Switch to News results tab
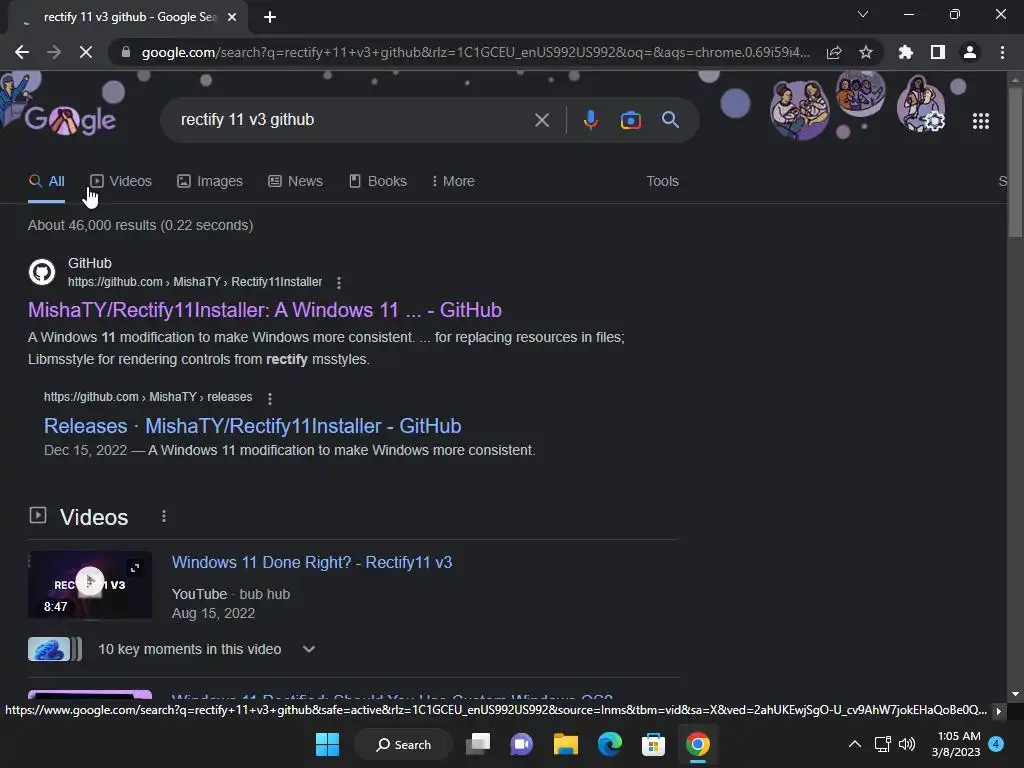The image size is (1024, 768). point(295,182)
